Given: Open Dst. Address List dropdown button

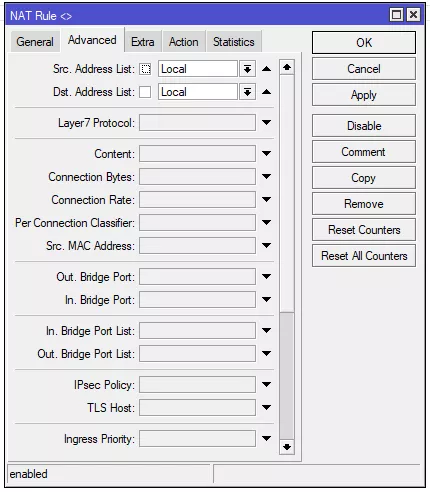Looking at the screenshot, I should (247, 92).
